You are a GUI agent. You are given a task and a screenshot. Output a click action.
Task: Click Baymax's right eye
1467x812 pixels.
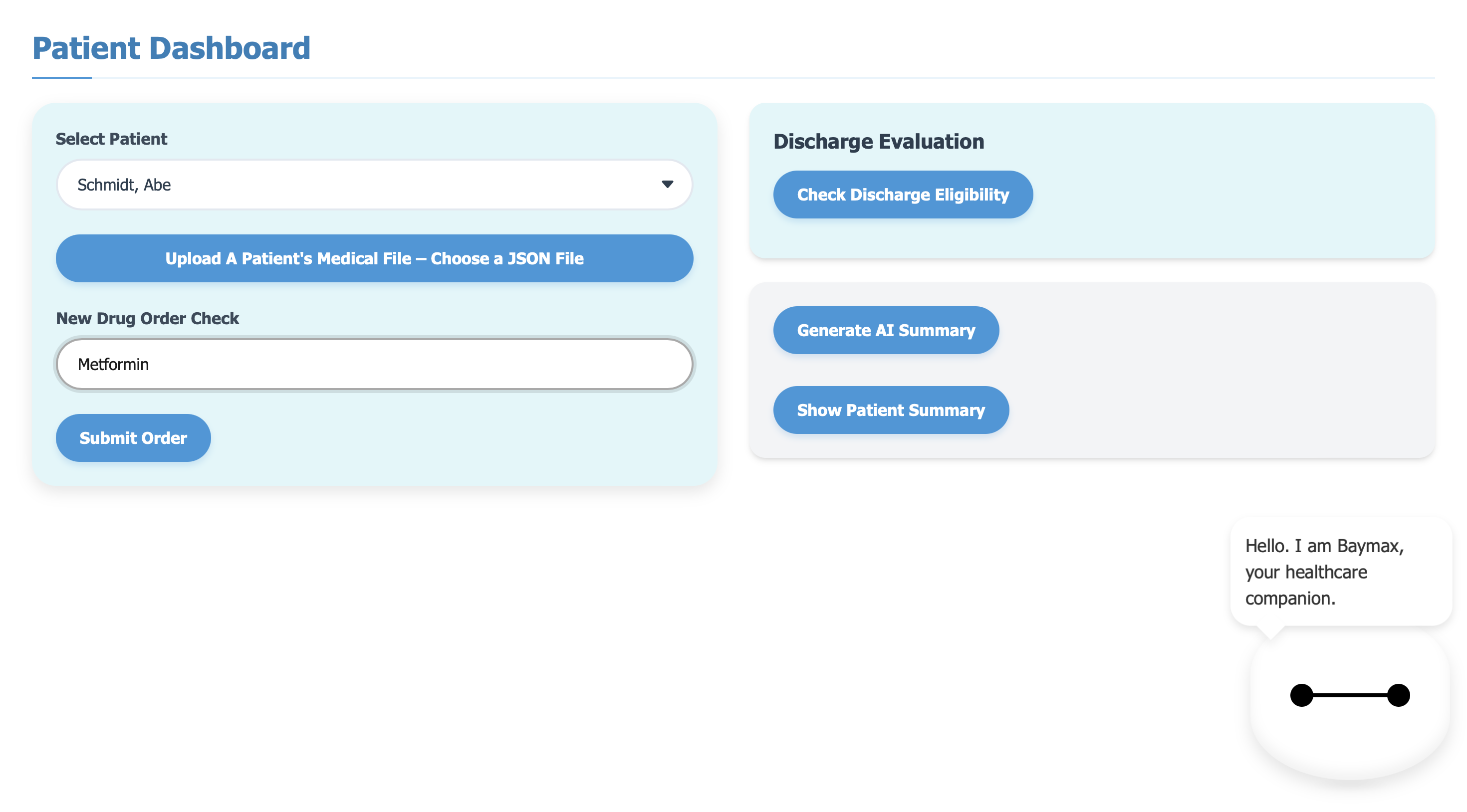[1398, 695]
